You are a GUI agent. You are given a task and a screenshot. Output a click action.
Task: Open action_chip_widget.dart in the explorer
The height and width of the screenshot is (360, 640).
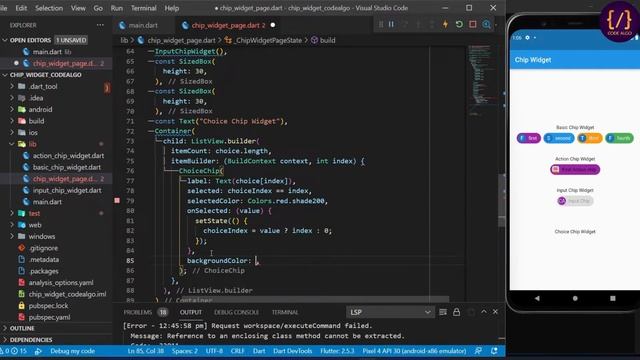[x=68, y=156]
